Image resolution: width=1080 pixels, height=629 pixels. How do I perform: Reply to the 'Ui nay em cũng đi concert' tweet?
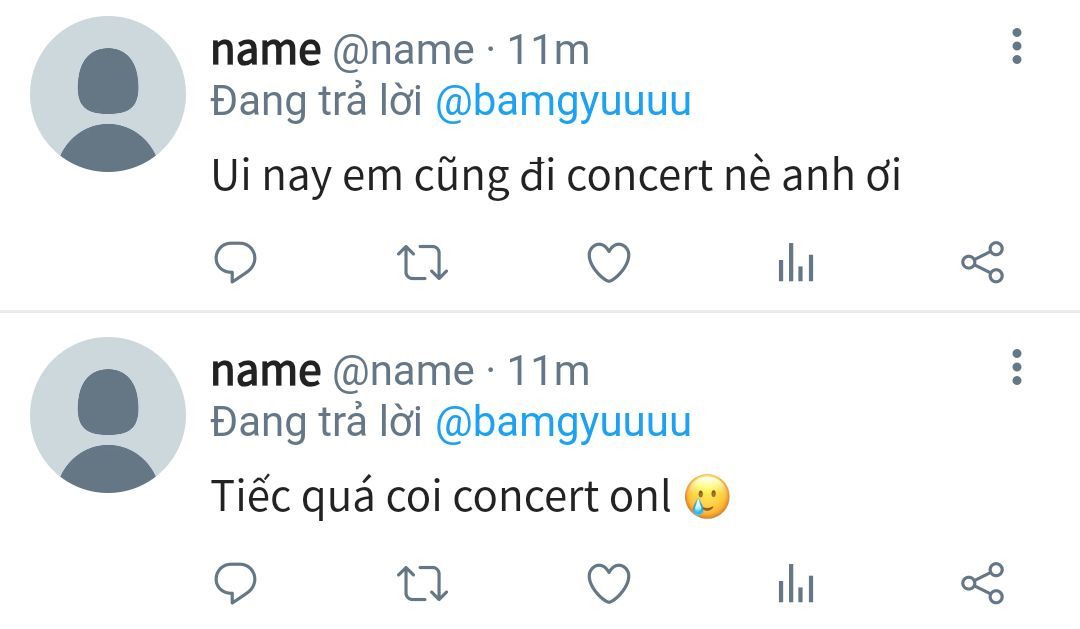[x=236, y=262]
